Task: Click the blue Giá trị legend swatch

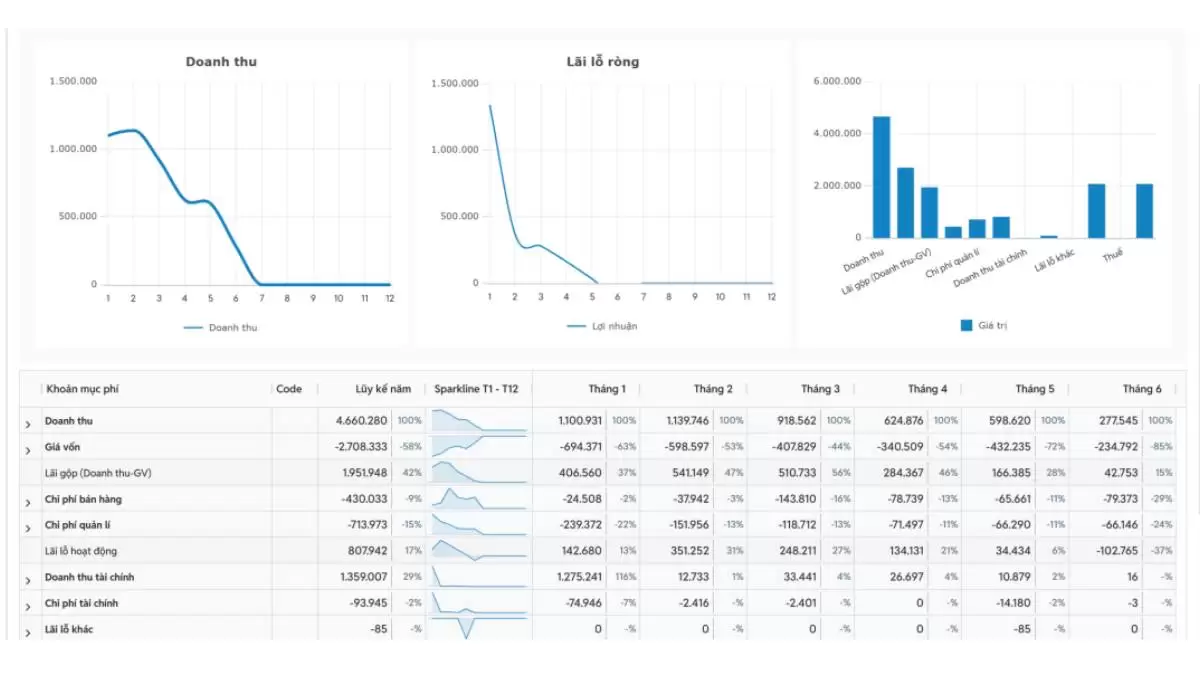Action: [x=966, y=325]
